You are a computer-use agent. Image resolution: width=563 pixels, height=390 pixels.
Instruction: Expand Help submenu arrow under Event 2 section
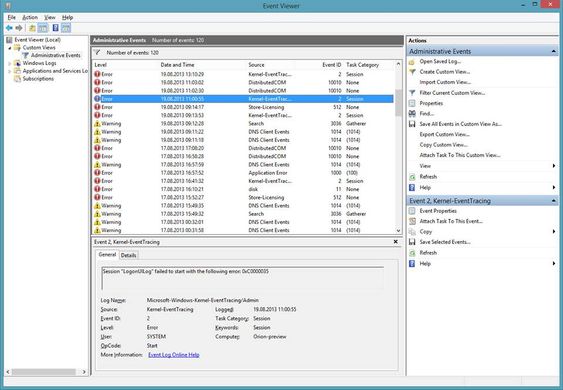(554, 264)
